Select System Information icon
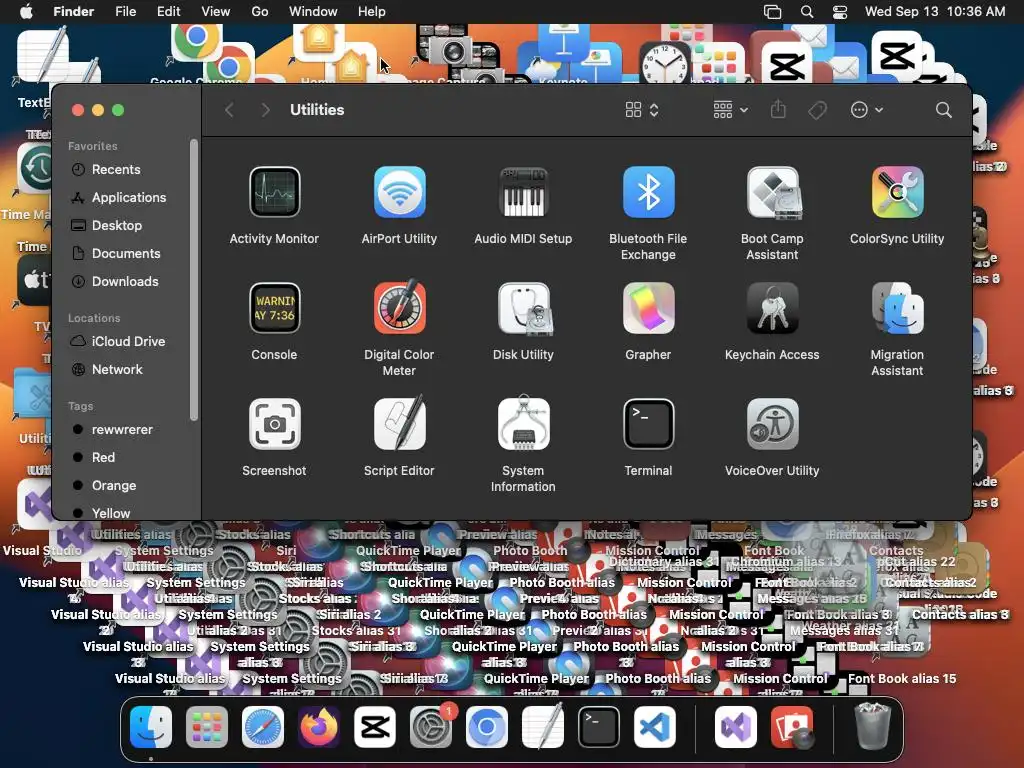Image resolution: width=1024 pixels, height=768 pixels. (523, 423)
